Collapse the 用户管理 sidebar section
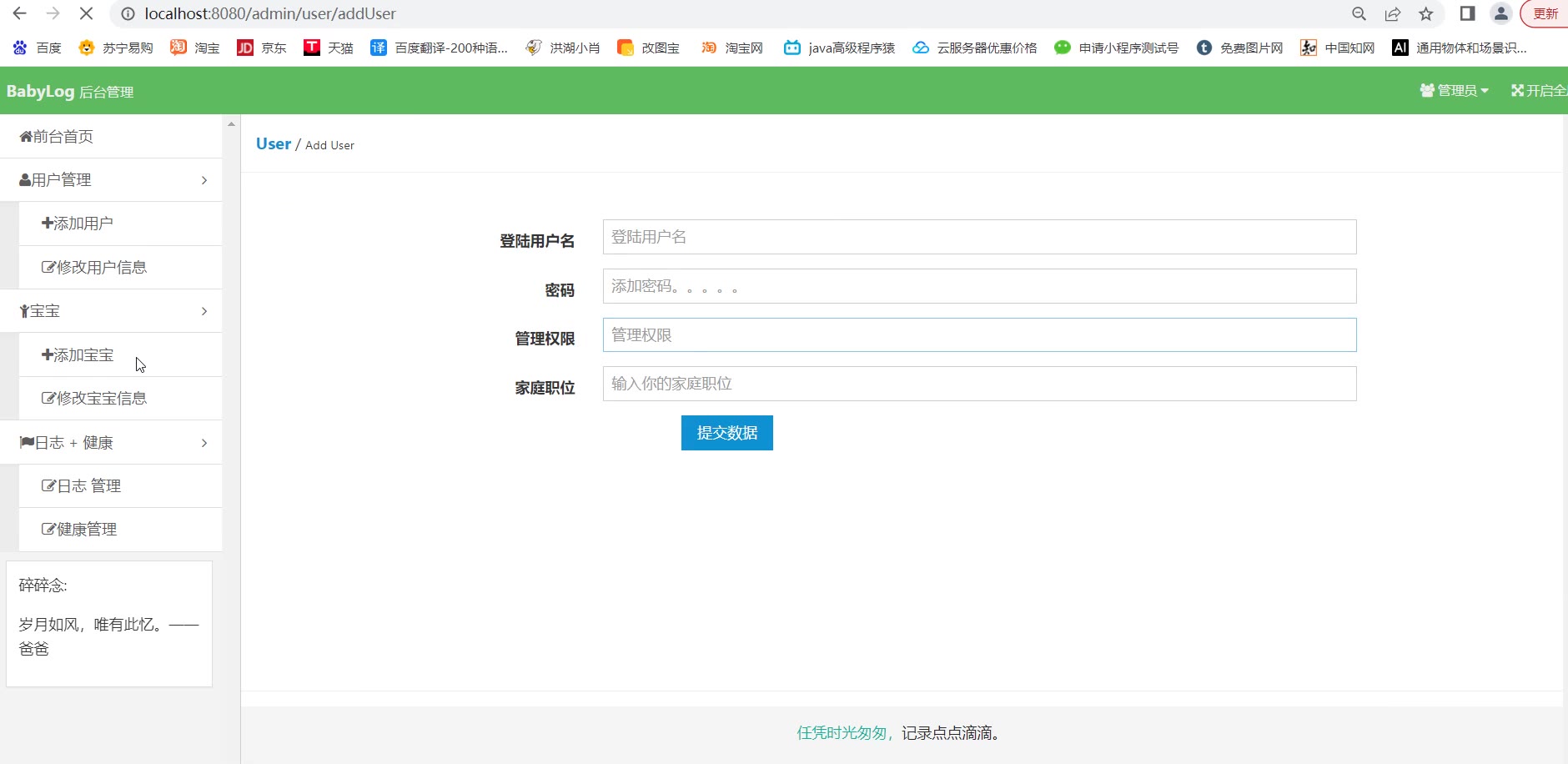 [111, 180]
